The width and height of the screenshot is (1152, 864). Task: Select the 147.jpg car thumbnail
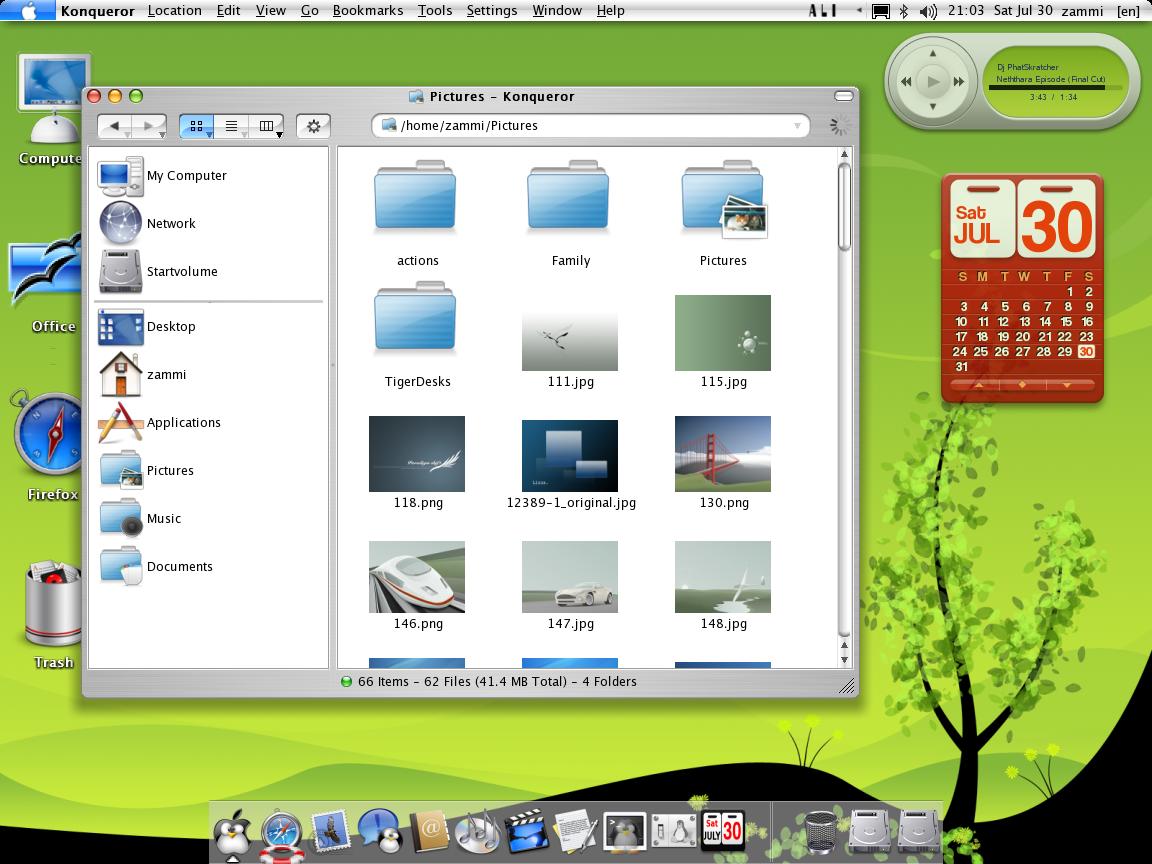pyautogui.click(x=569, y=577)
